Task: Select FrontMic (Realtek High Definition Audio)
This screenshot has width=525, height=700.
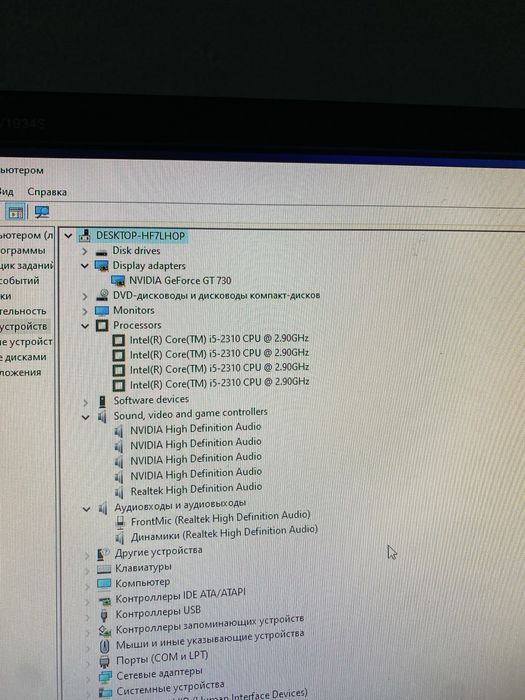Action: click(221, 518)
